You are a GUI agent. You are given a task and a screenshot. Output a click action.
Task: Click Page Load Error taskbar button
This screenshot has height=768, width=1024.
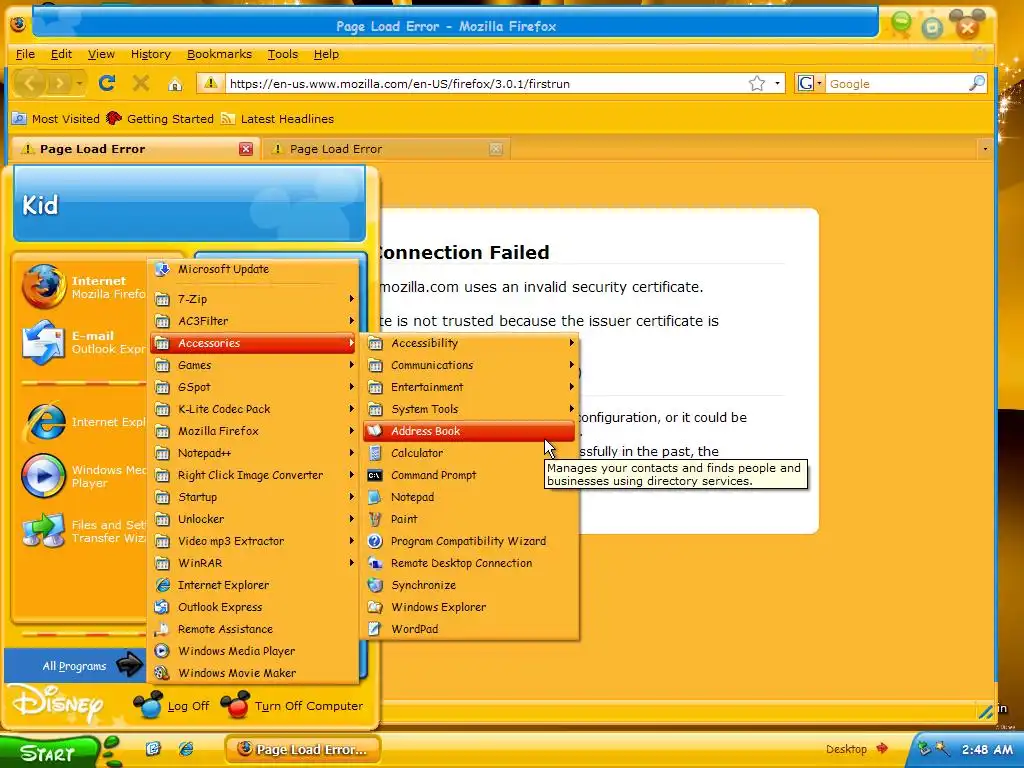(x=303, y=749)
